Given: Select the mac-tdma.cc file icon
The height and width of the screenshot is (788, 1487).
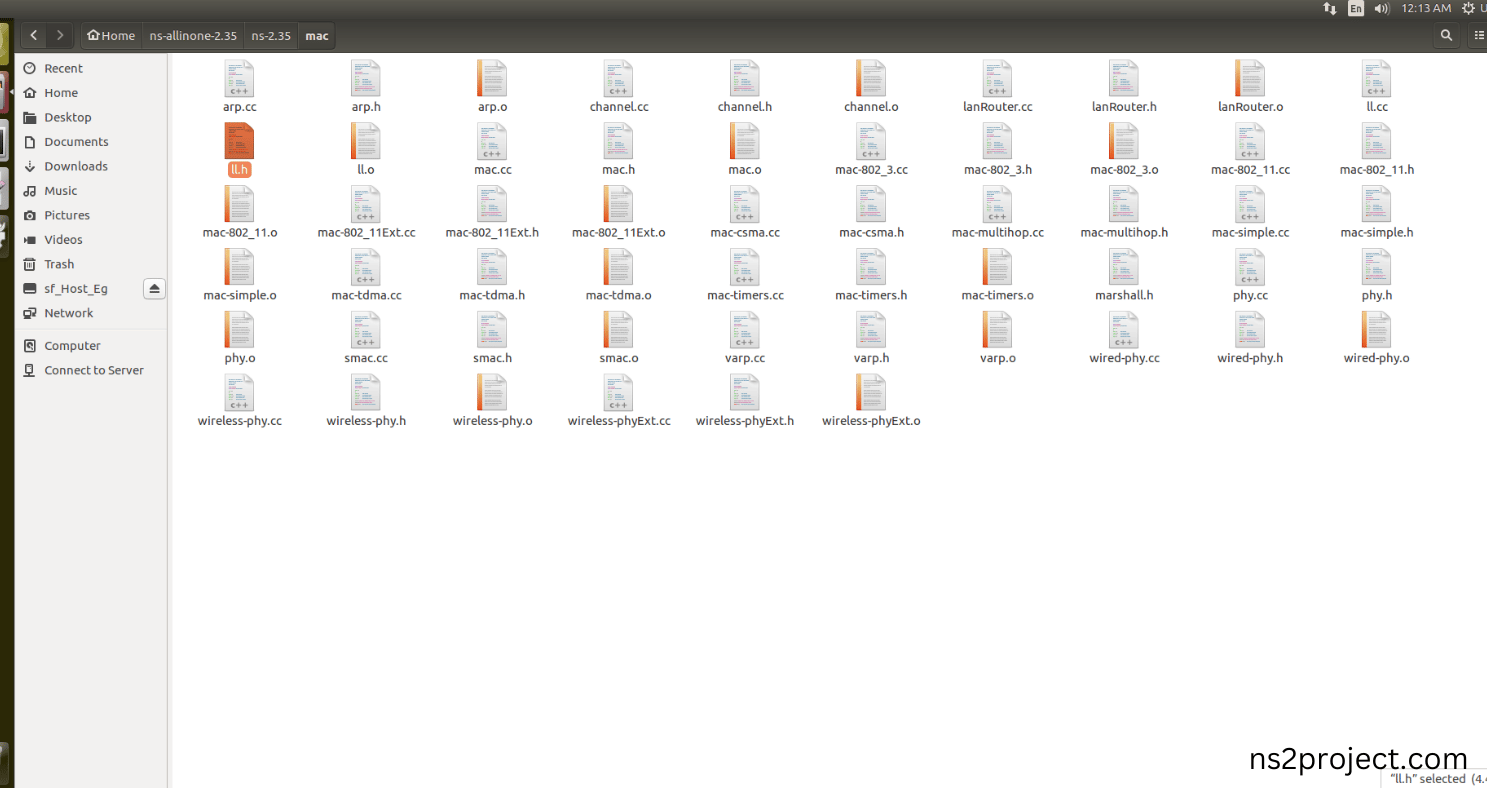Looking at the screenshot, I should (366, 268).
